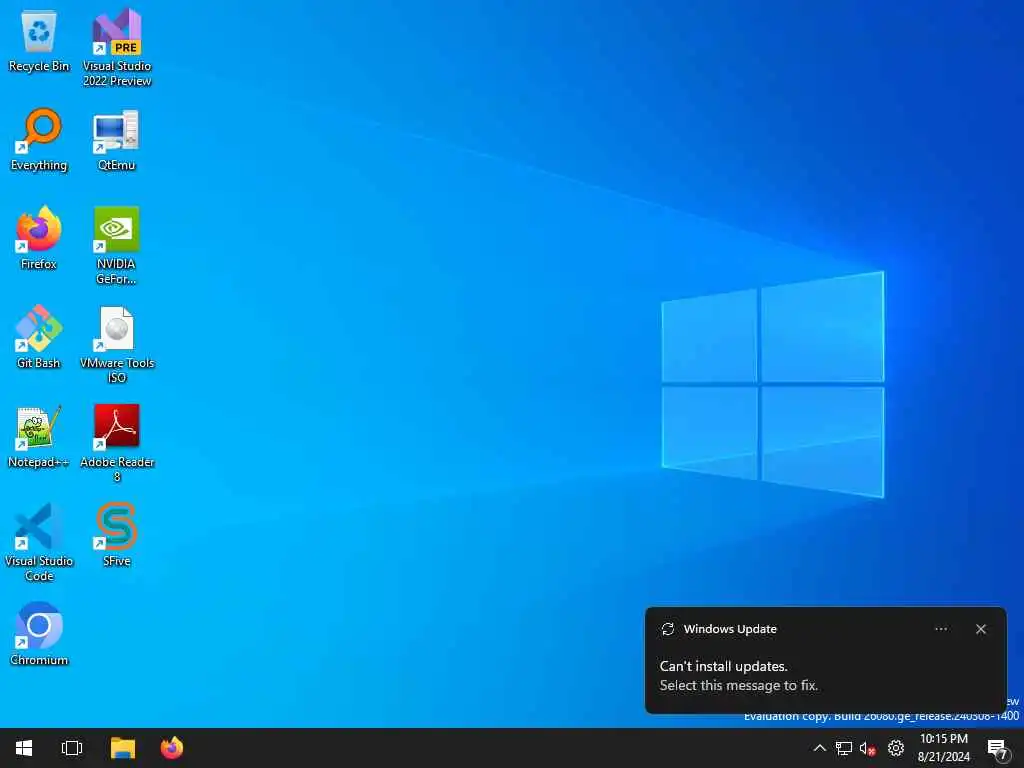
Task: Click the settings gear tray icon
Action: [x=895, y=748]
